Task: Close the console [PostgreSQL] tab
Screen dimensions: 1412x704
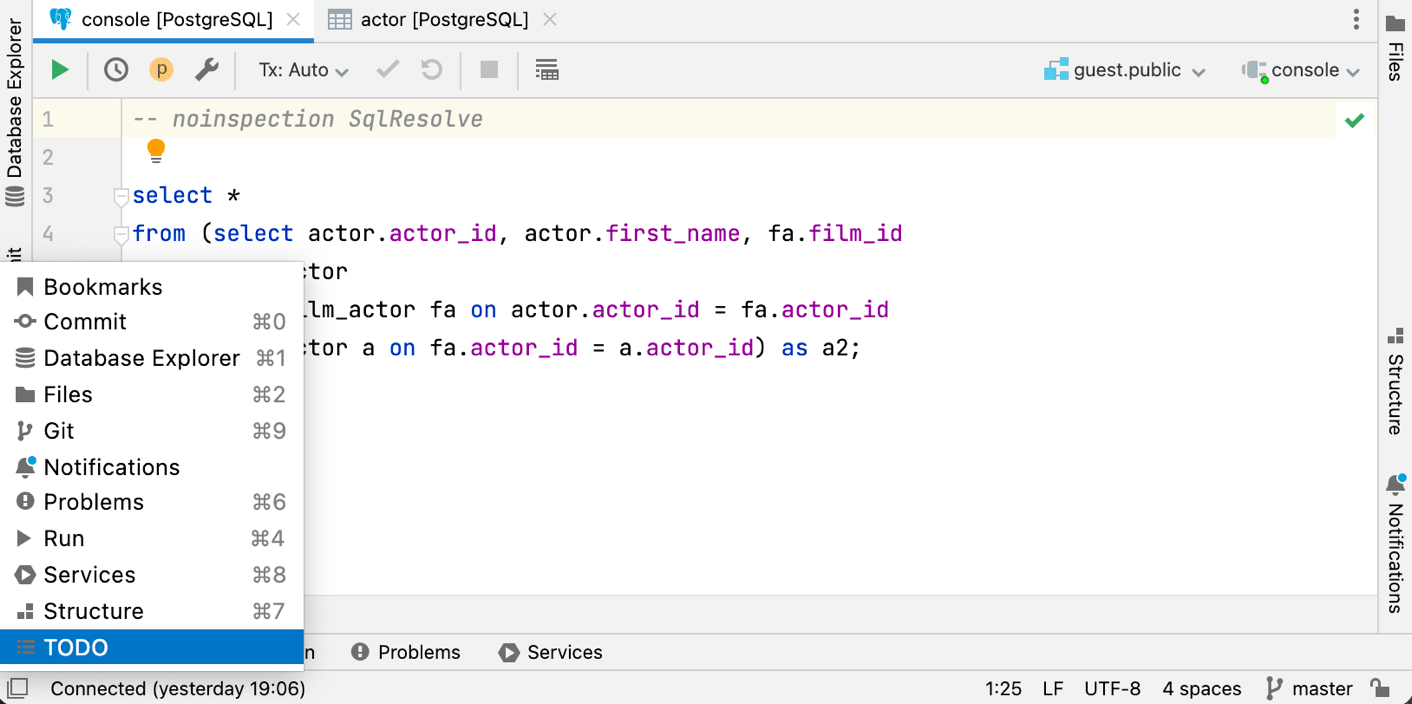Action: pos(293,20)
